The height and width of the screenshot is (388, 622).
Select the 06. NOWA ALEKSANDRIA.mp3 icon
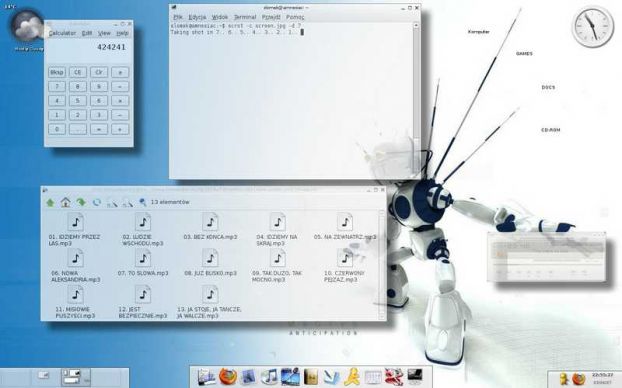[x=75, y=258]
